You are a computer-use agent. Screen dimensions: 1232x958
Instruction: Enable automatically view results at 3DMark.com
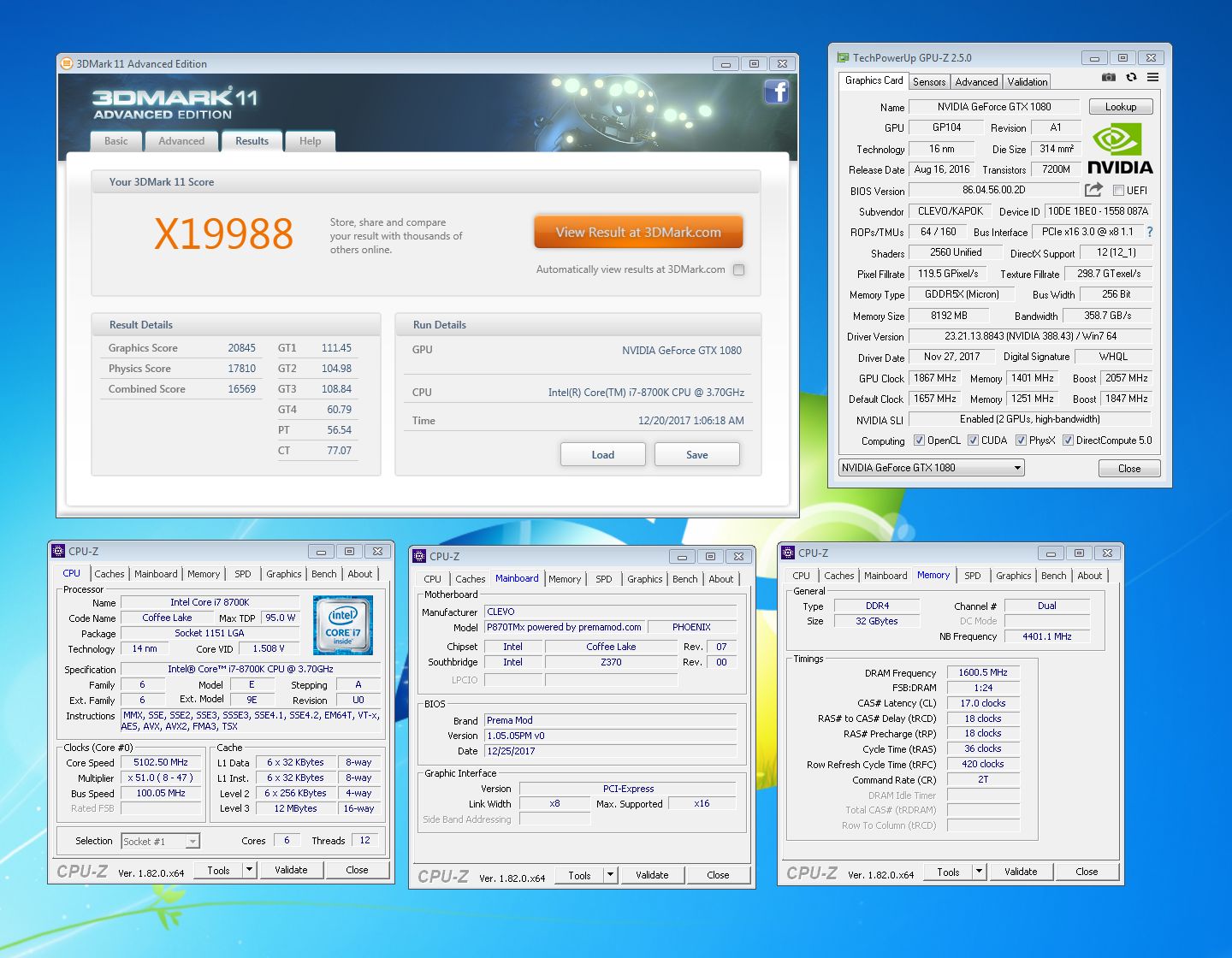tap(739, 269)
